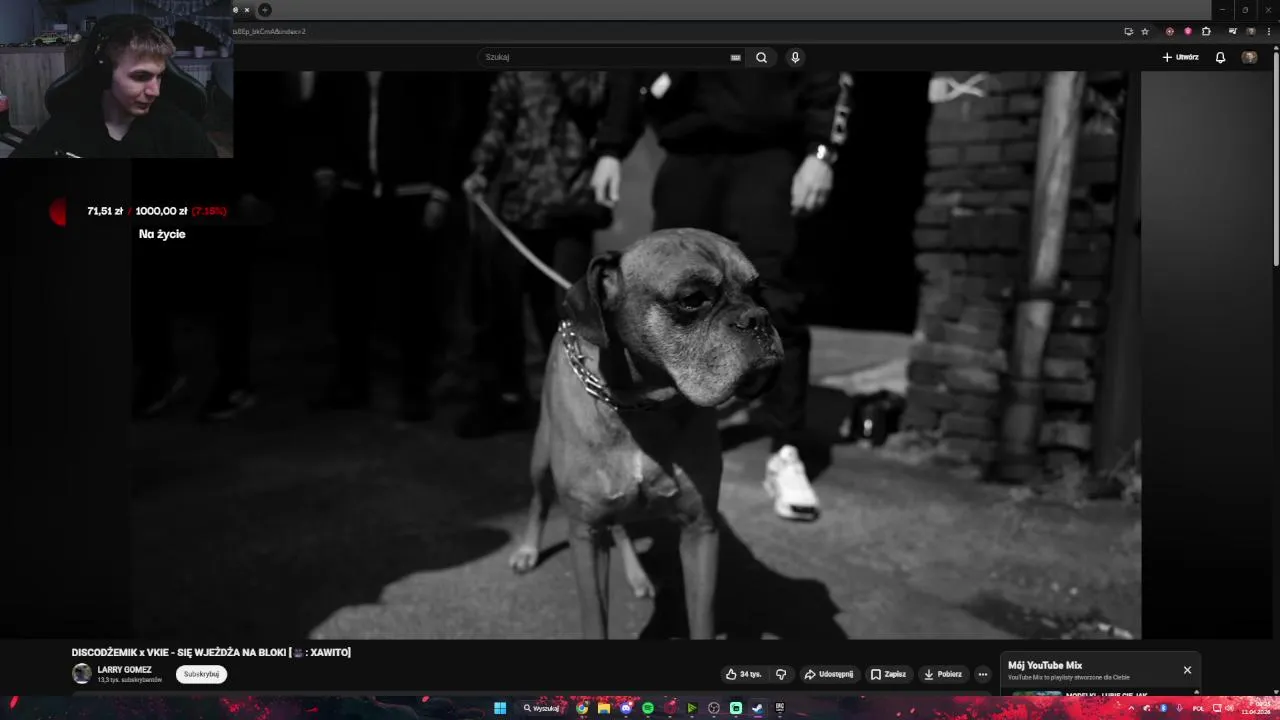Open Chrome from the taskbar
Image resolution: width=1280 pixels, height=720 pixels.
pyautogui.click(x=582, y=708)
